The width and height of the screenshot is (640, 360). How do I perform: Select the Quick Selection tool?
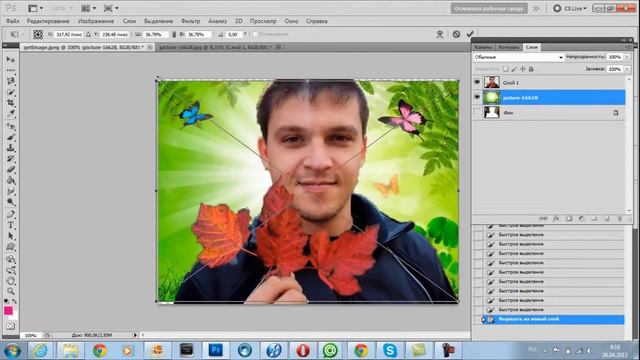point(11,92)
